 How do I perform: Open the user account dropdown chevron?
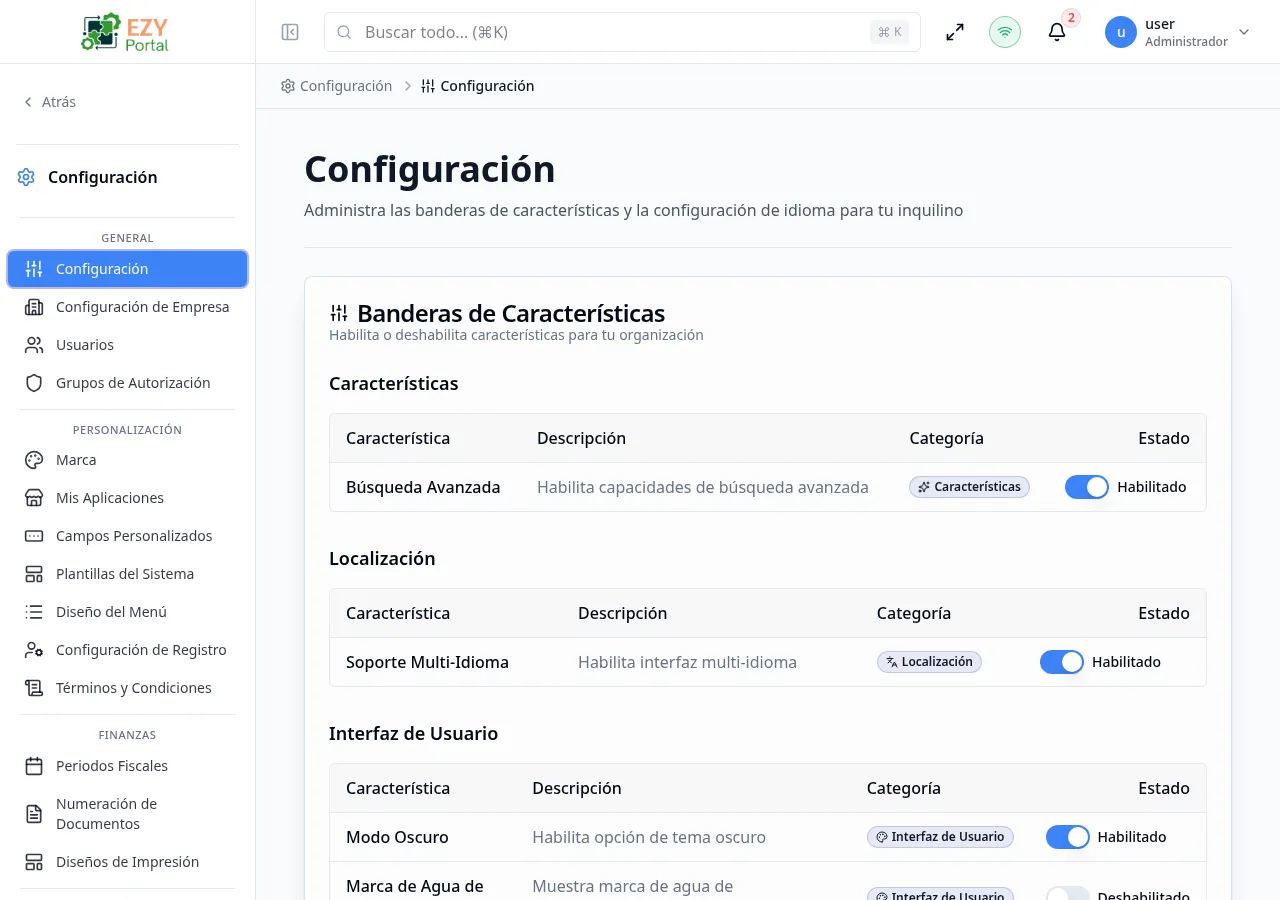pyautogui.click(x=1244, y=32)
